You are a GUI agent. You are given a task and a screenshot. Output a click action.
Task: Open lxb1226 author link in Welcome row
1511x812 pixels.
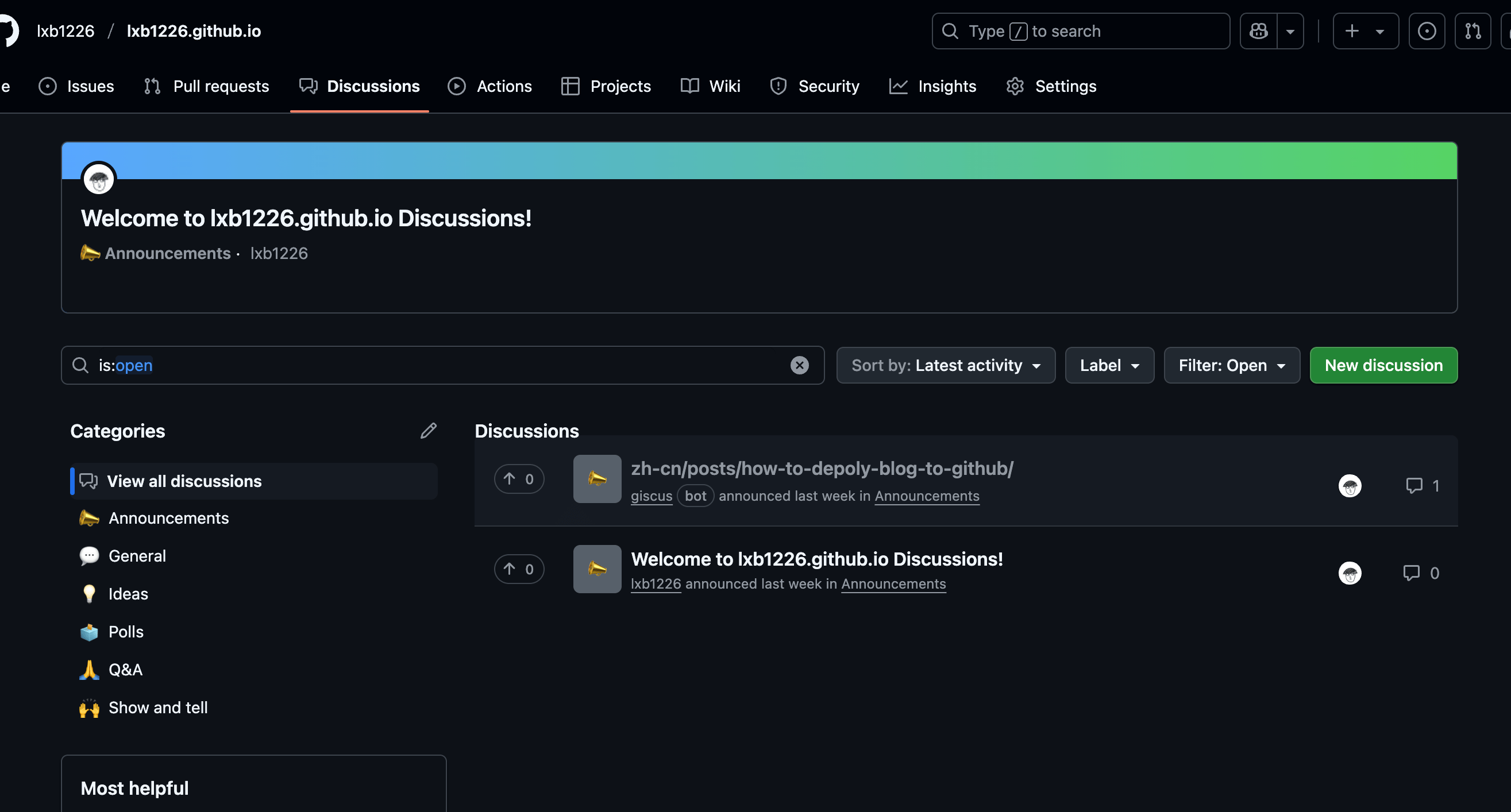656,584
